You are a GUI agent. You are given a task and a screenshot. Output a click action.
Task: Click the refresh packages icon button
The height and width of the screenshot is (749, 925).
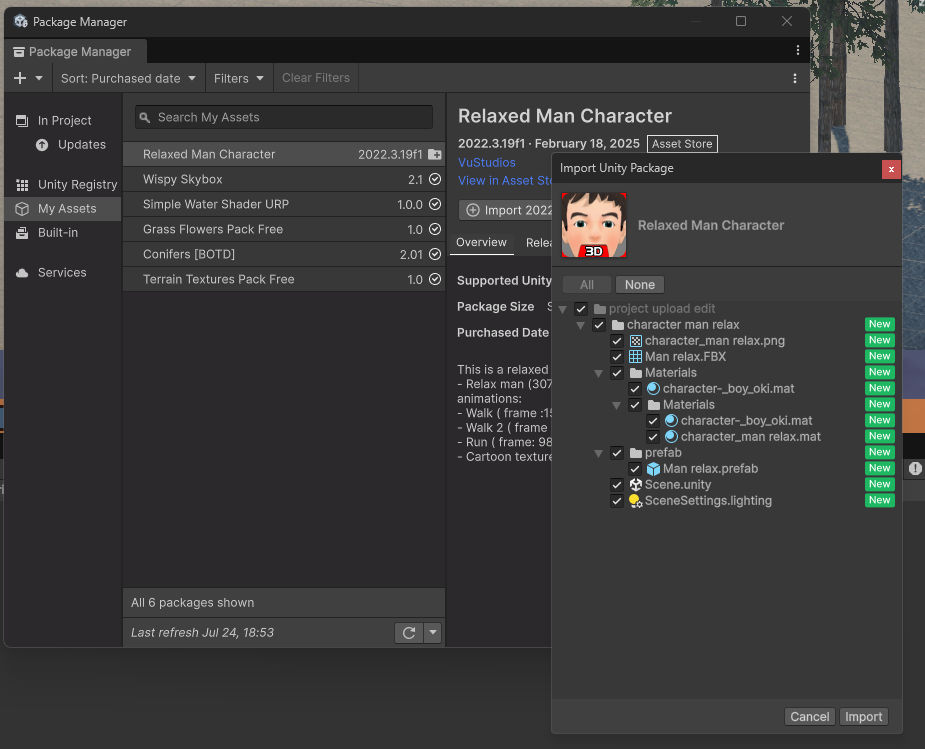(x=408, y=632)
